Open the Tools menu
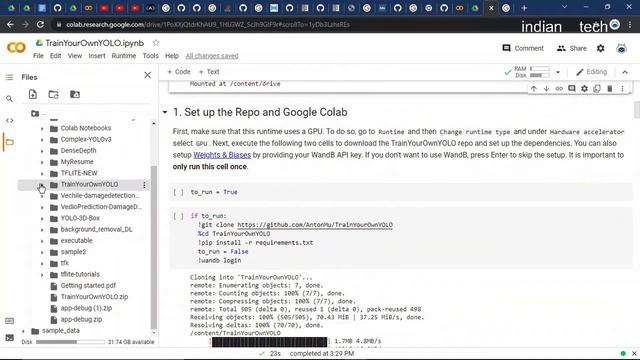Image resolution: width=640 pixels, height=360 pixels. click(x=150, y=56)
